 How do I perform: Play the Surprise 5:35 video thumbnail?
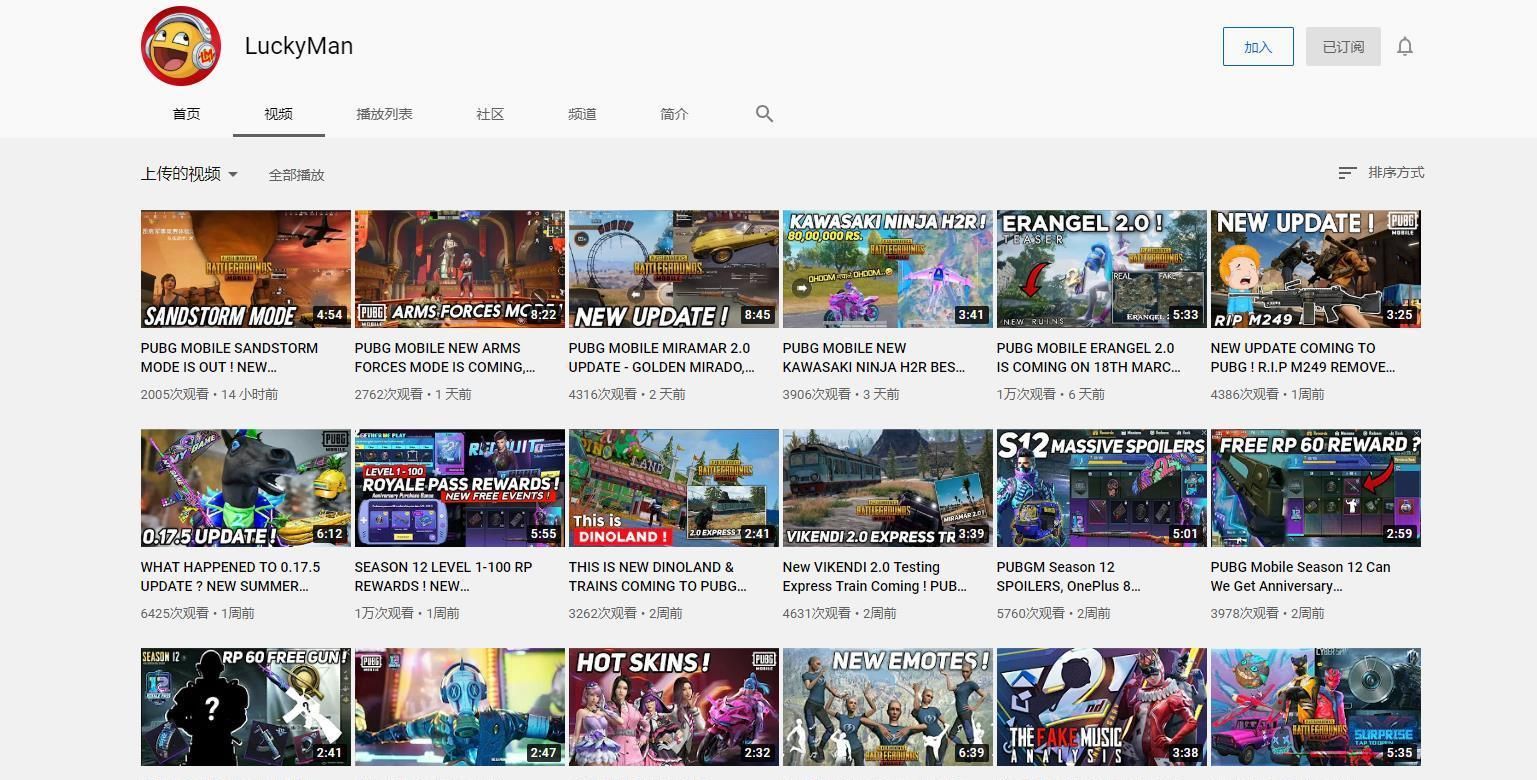click(x=1316, y=707)
